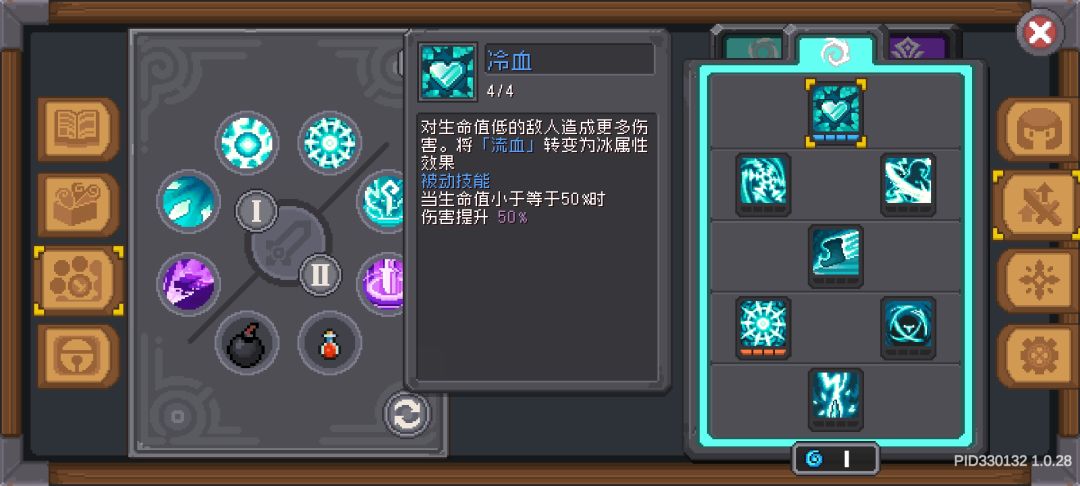Viewport: 1080px width, 486px height.
Task: Pick the dark swirl orb skill
Action: coord(908,328)
